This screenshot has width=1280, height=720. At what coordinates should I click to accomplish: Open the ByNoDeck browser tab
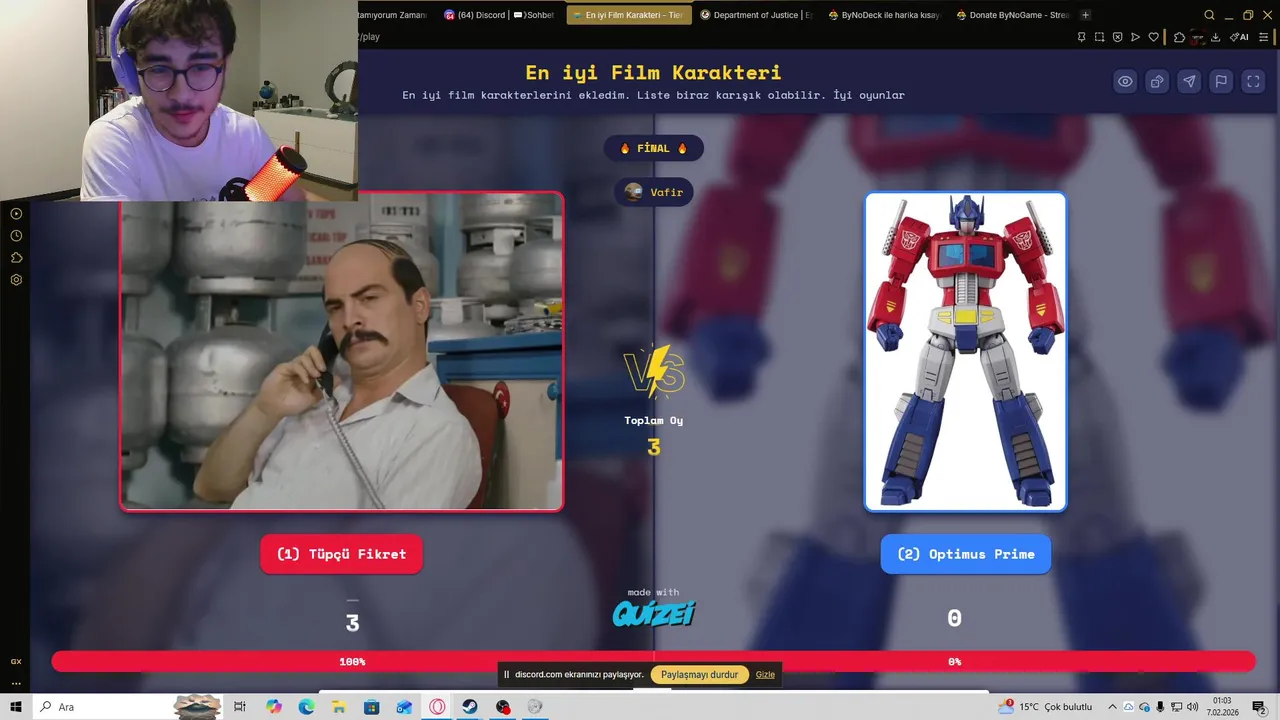pos(884,15)
